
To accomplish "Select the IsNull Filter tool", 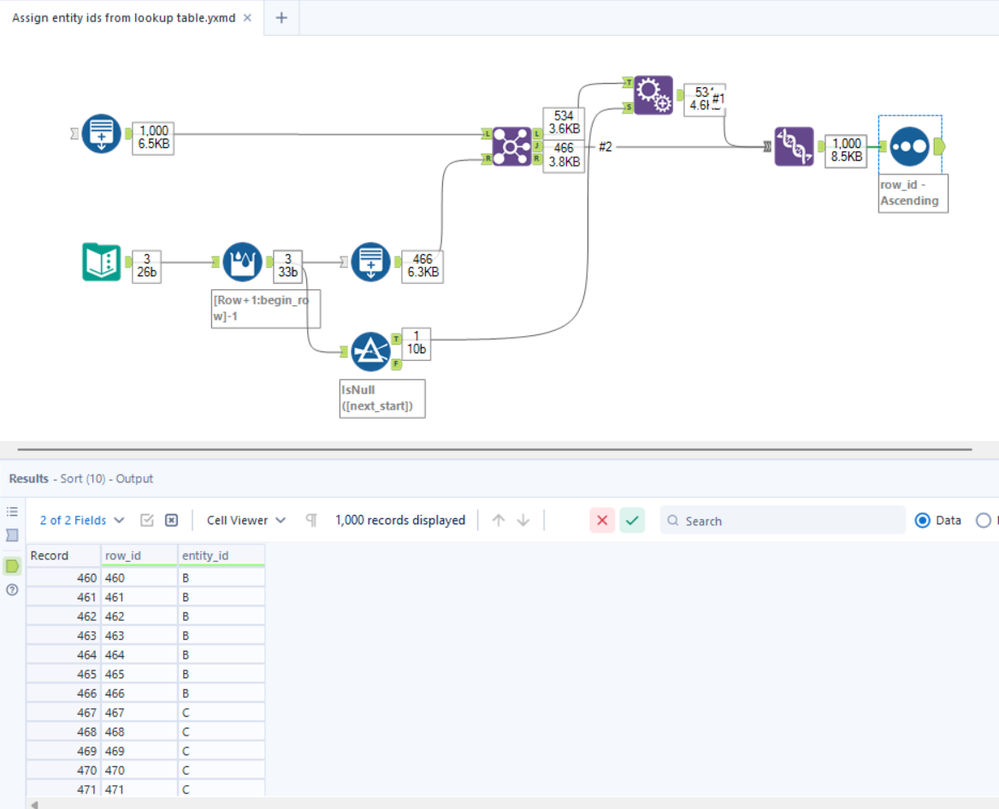I will [x=371, y=351].
